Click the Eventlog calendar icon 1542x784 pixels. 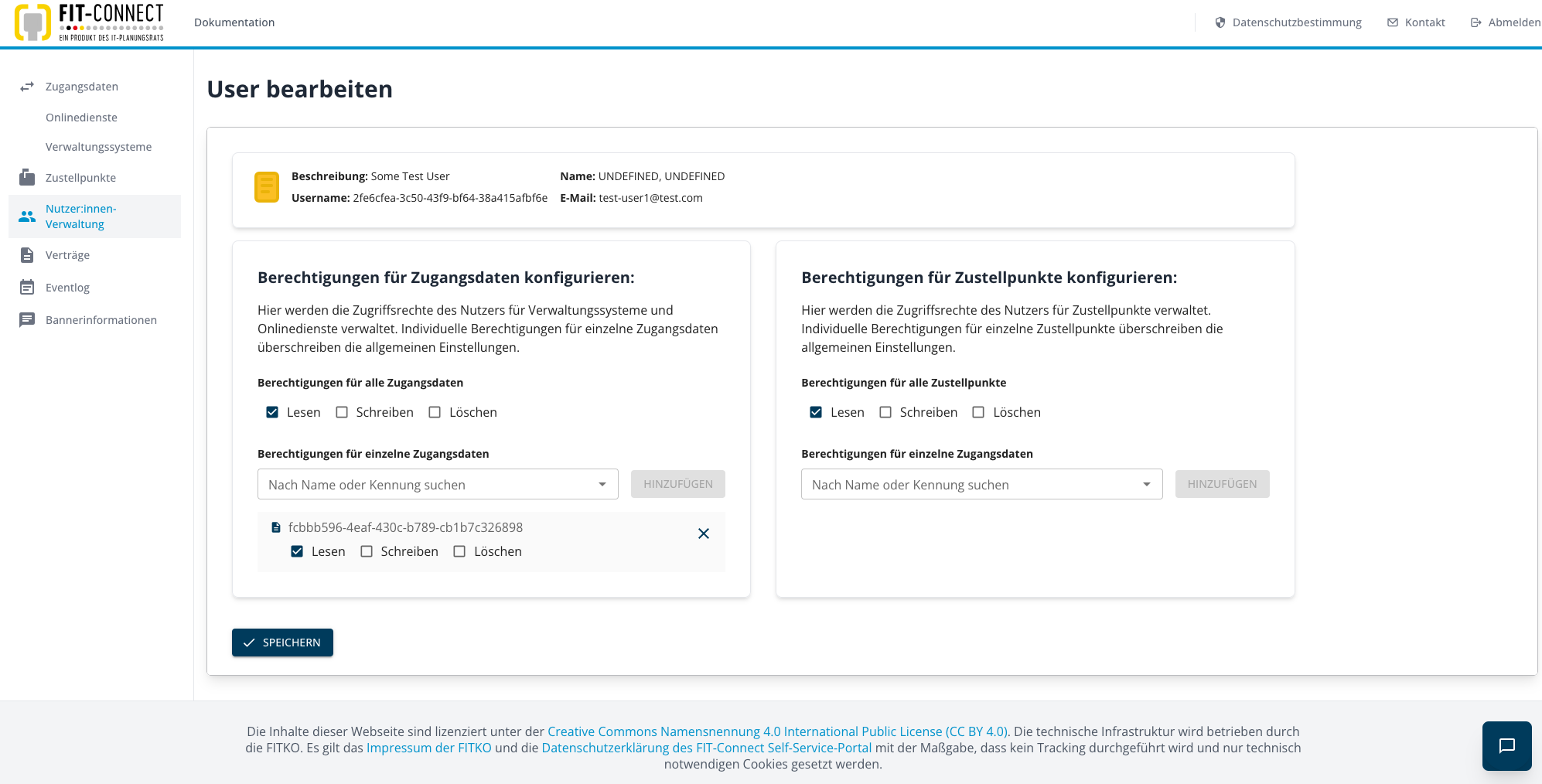pos(27,287)
